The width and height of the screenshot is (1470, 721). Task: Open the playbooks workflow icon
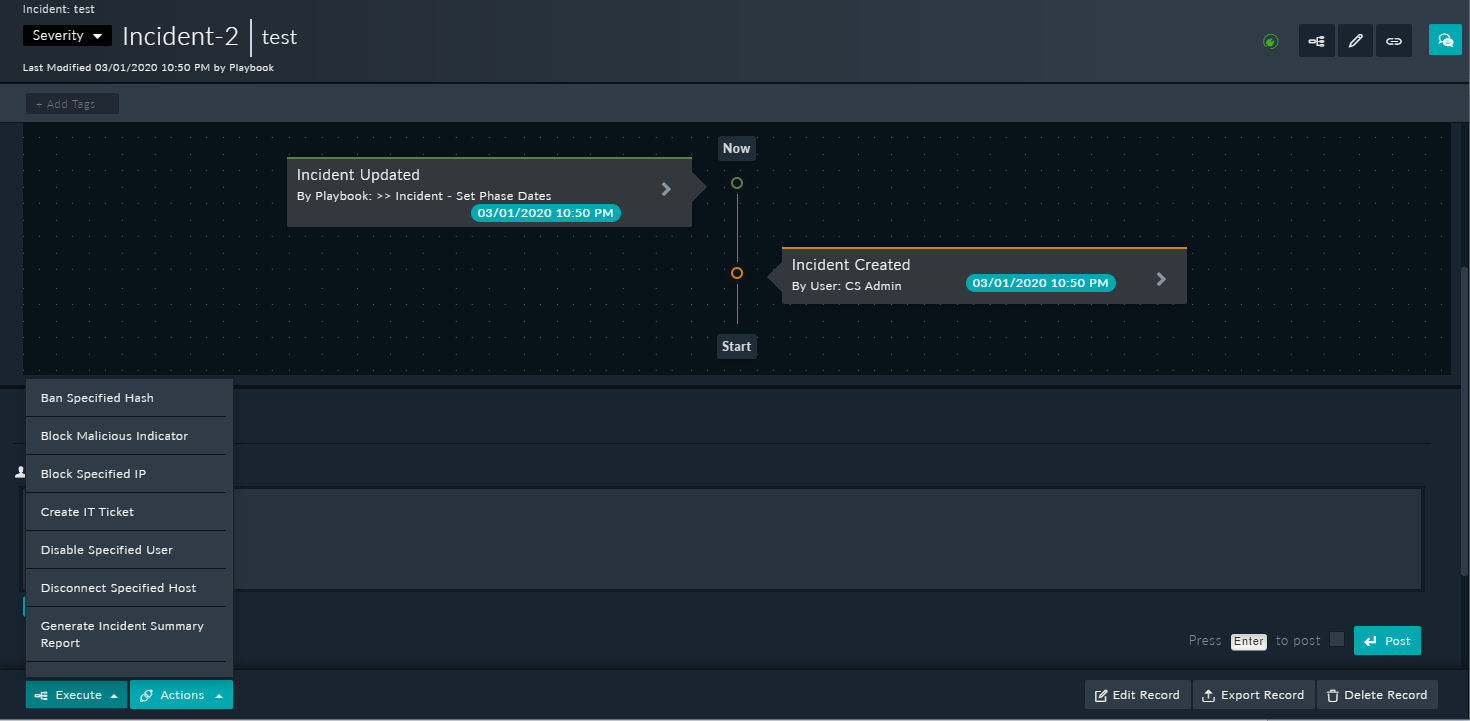pos(1316,40)
